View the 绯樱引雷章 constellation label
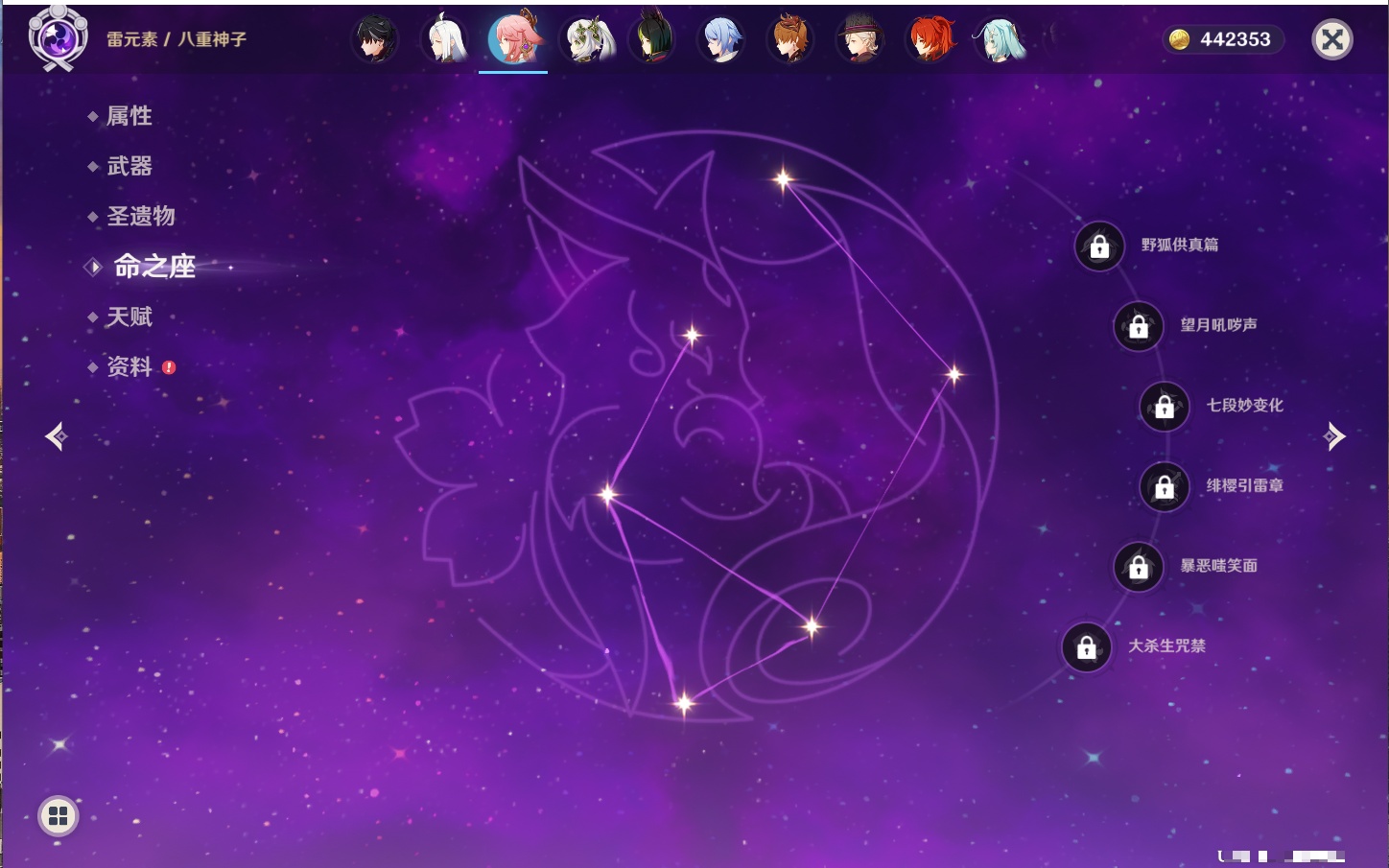1389x868 pixels. click(1245, 485)
